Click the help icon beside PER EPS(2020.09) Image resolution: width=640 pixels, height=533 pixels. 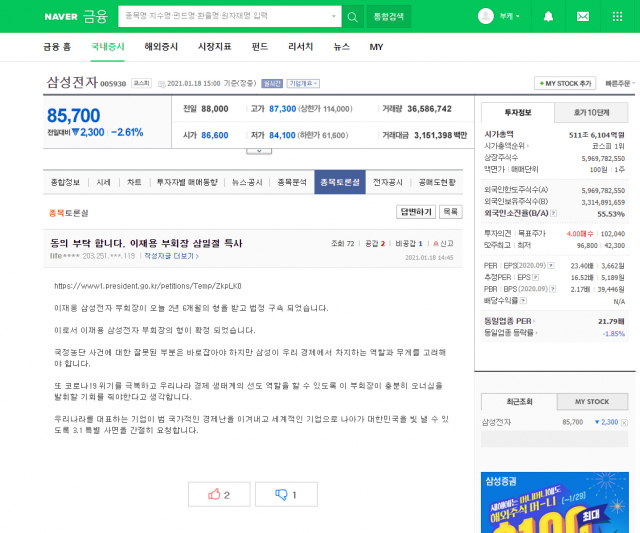coord(551,266)
